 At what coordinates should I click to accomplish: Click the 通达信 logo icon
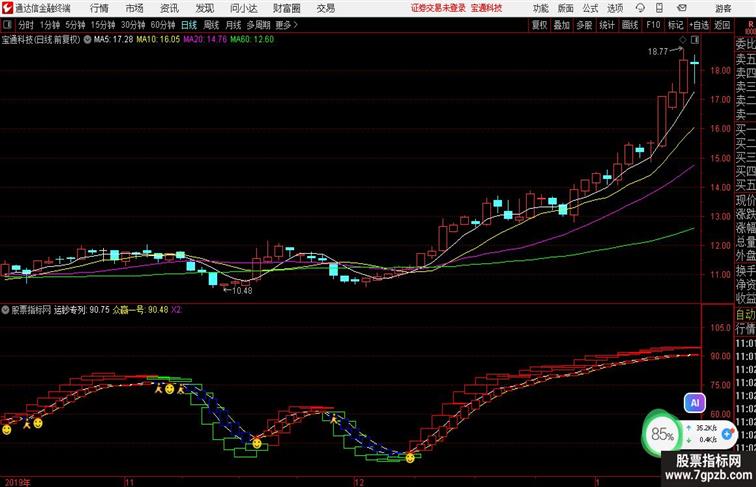pyautogui.click(x=7, y=8)
